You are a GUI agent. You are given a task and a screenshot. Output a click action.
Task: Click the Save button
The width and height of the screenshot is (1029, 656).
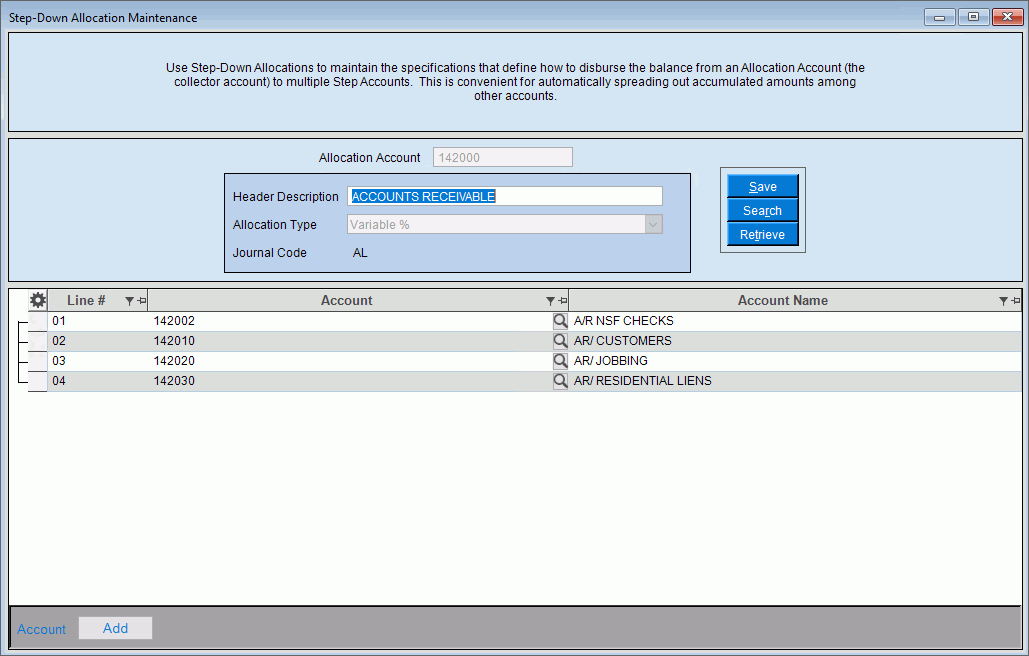[762, 187]
